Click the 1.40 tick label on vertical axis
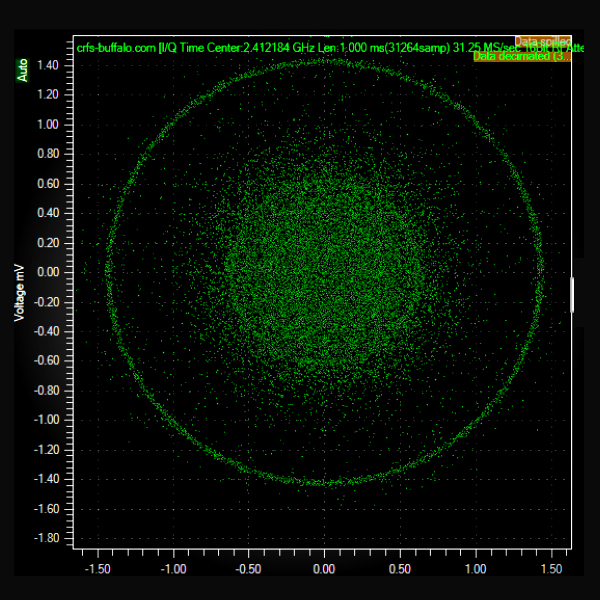 tap(48, 65)
